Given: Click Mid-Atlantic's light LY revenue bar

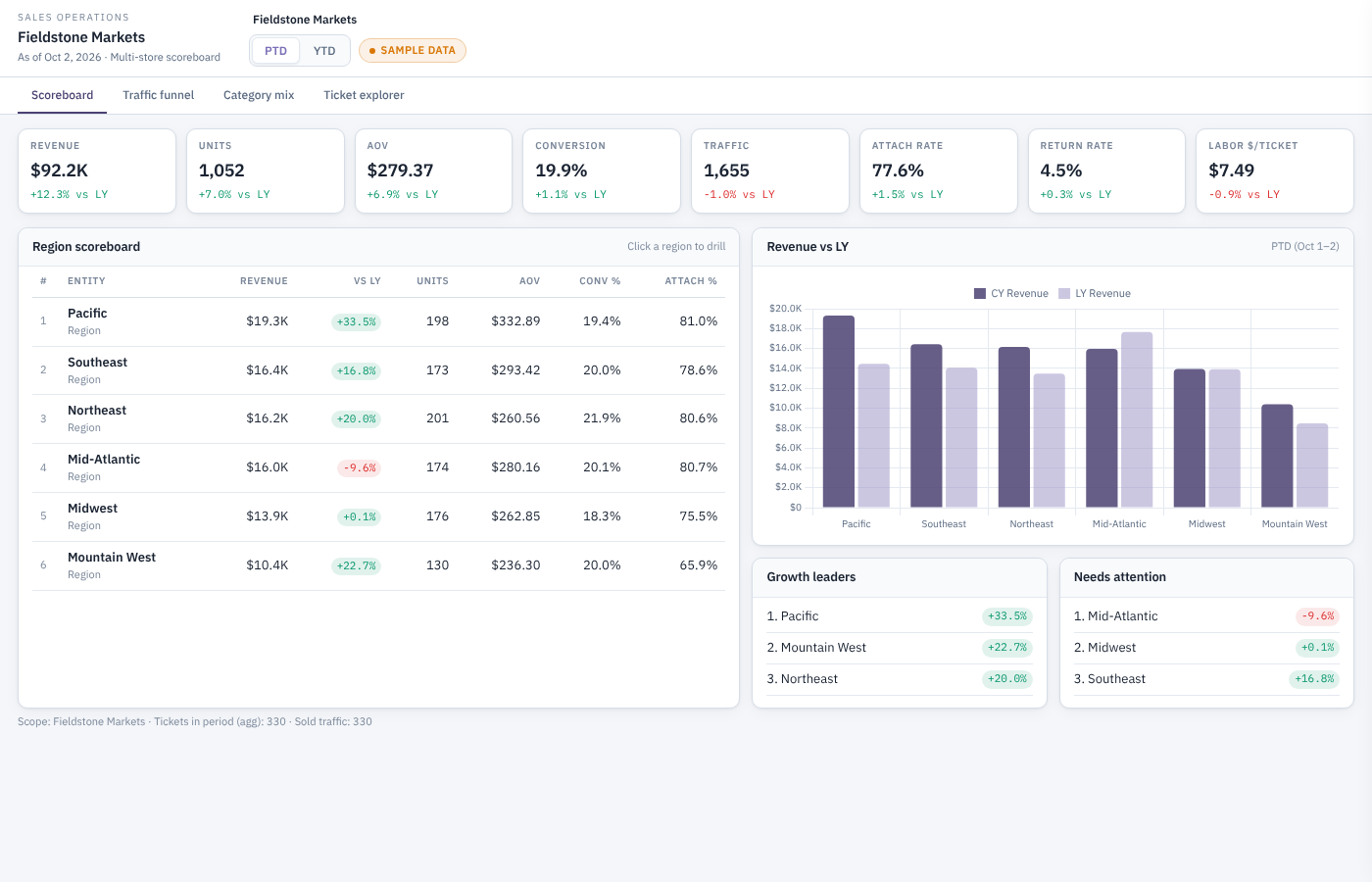Looking at the screenshot, I should click(x=1137, y=419).
